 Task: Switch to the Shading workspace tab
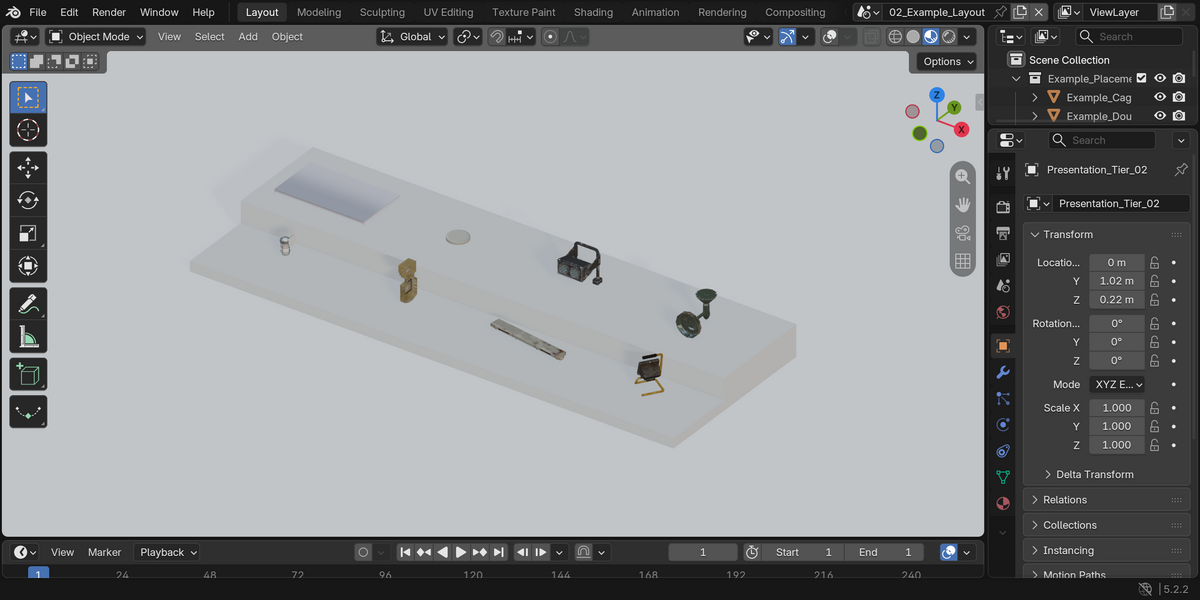click(593, 12)
